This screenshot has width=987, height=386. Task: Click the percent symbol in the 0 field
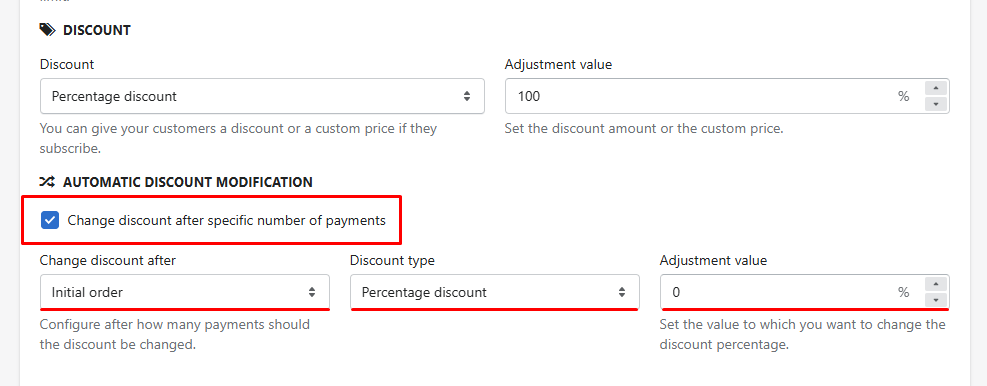pyautogui.click(x=903, y=292)
